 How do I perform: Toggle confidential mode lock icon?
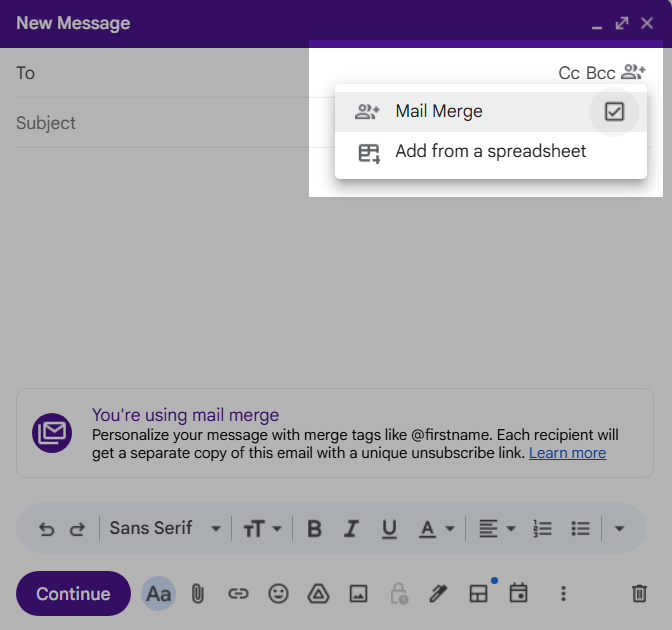(x=399, y=594)
